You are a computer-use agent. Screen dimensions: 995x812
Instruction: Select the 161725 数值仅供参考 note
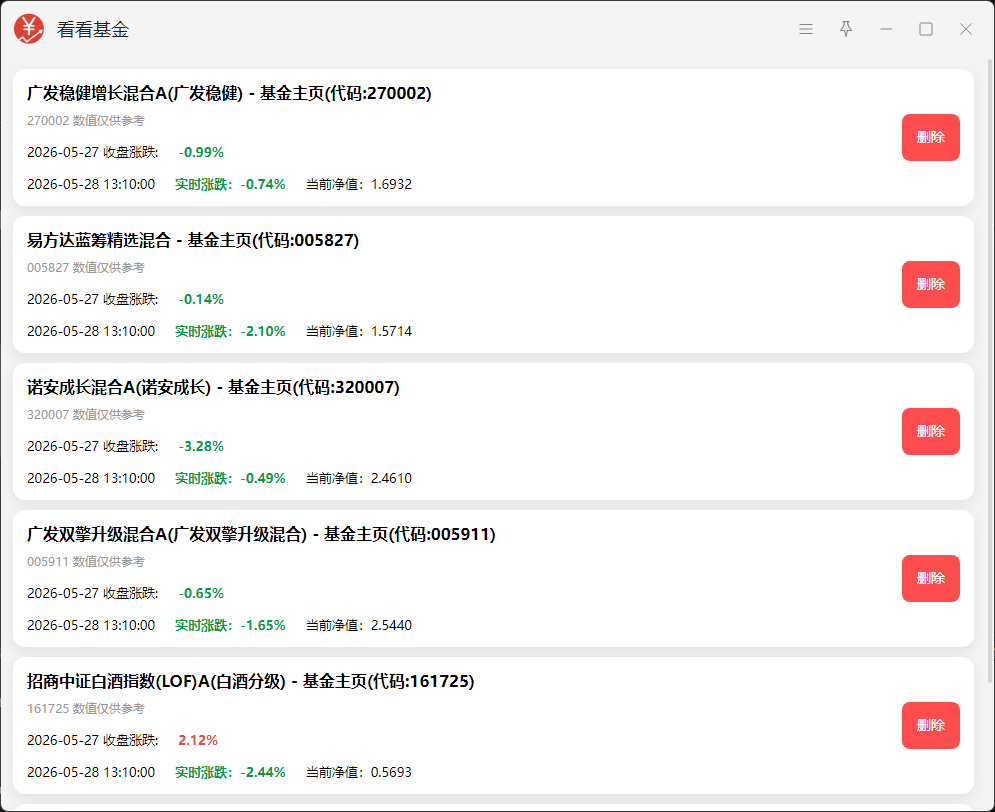pyautogui.click(x=86, y=709)
